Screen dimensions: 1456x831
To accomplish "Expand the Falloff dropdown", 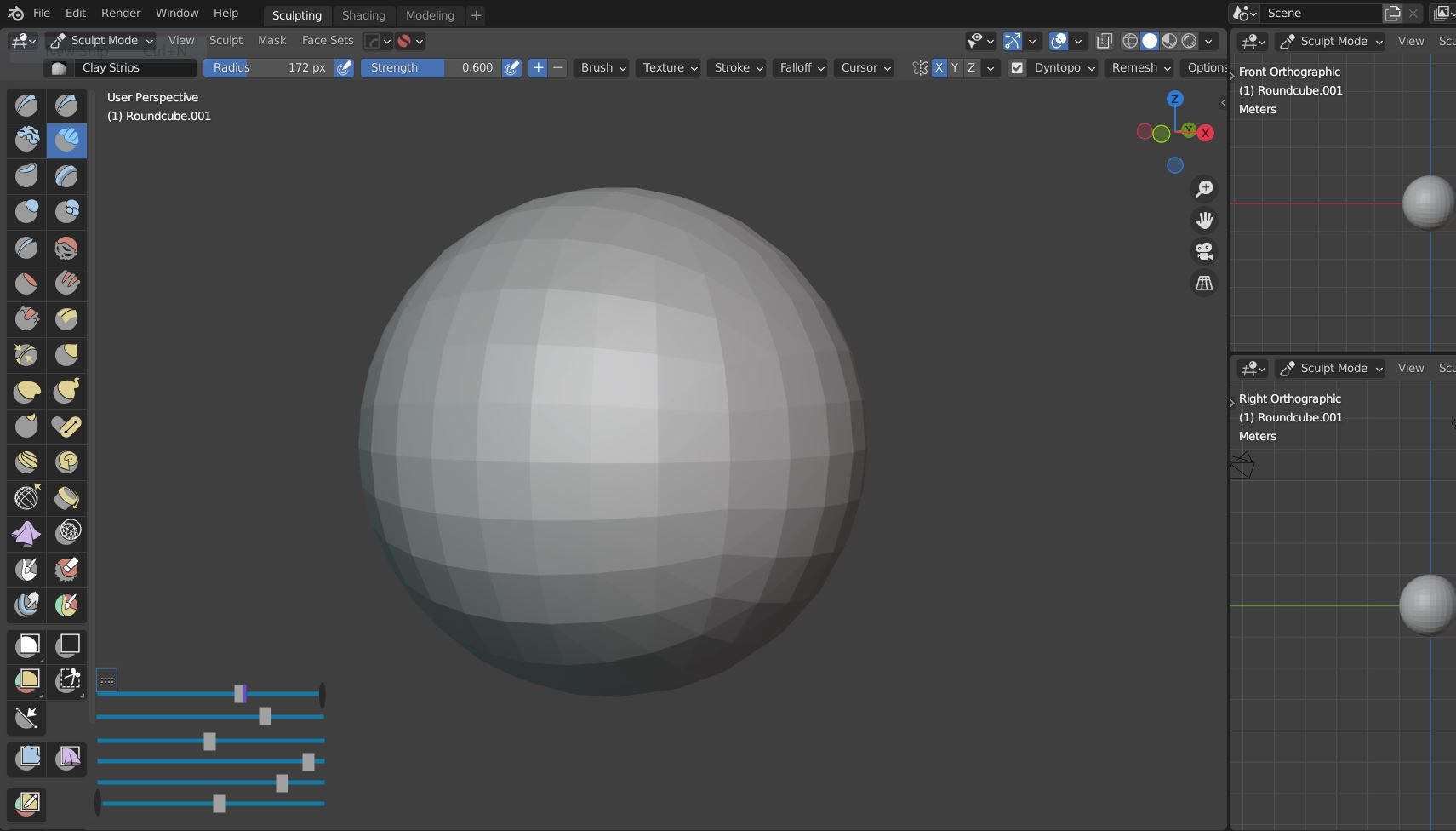I will [802, 67].
